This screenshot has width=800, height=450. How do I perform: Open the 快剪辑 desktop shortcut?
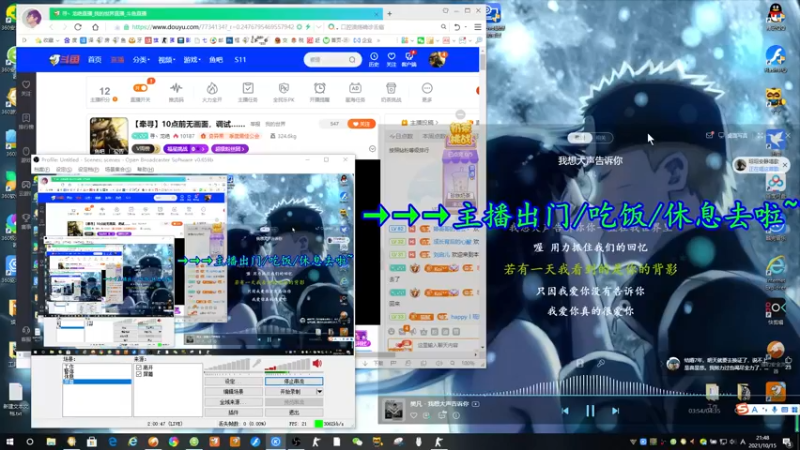pos(776,310)
